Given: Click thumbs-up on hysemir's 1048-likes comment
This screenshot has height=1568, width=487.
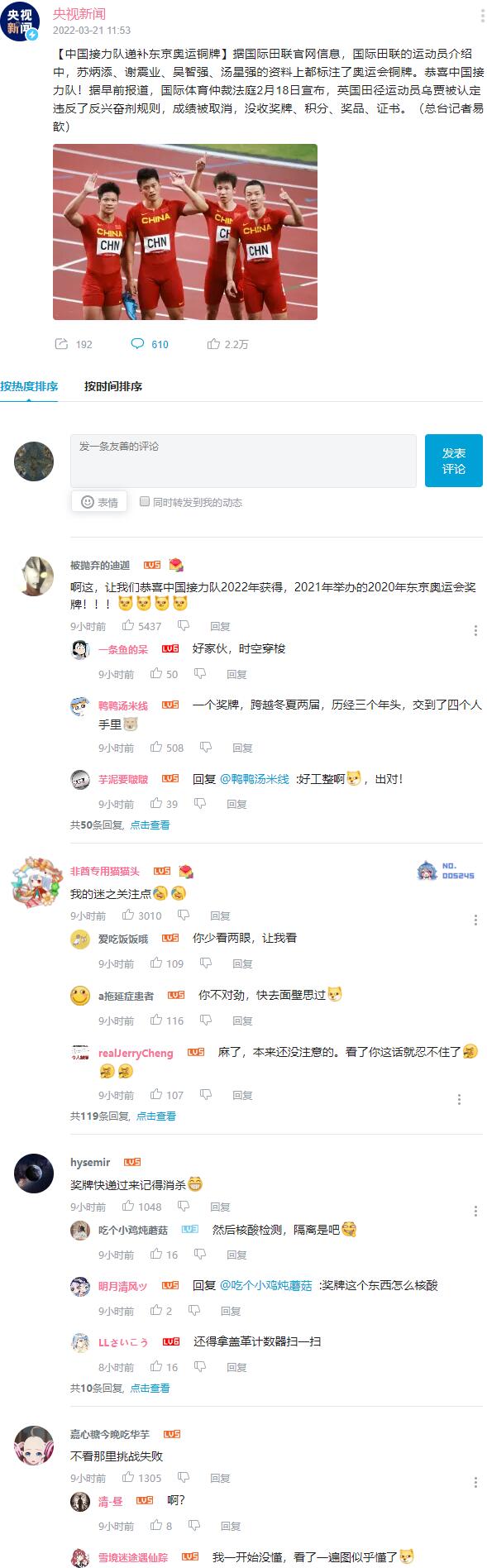Looking at the screenshot, I should [128, 1207].
